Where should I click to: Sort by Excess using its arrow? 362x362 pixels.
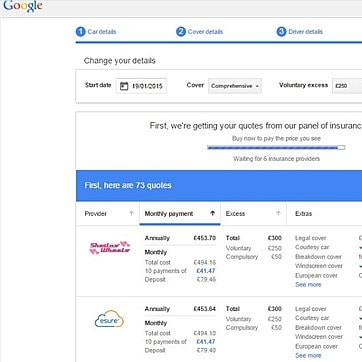(x=278, y=214)
